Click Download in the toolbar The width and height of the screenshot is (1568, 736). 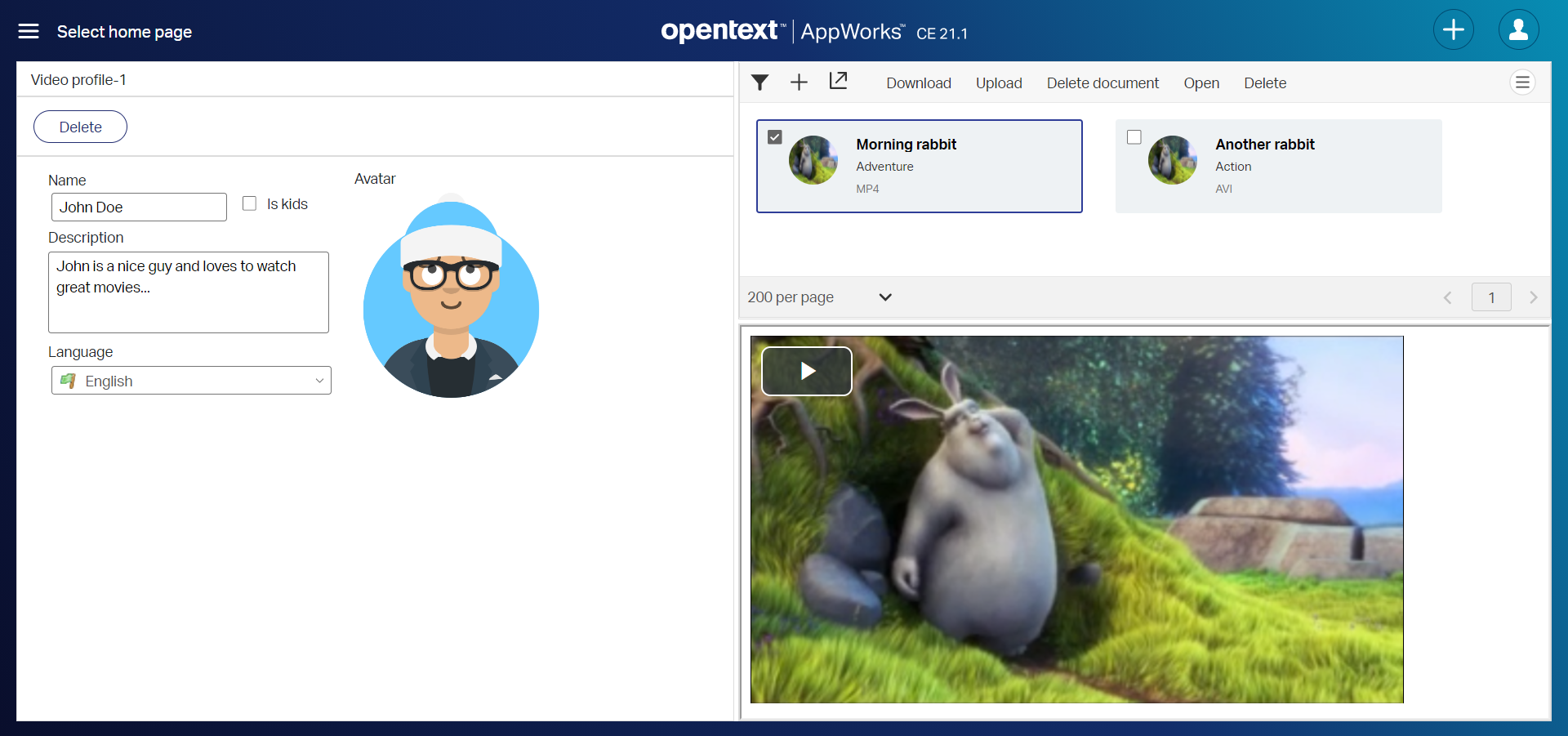pos(919,83)
